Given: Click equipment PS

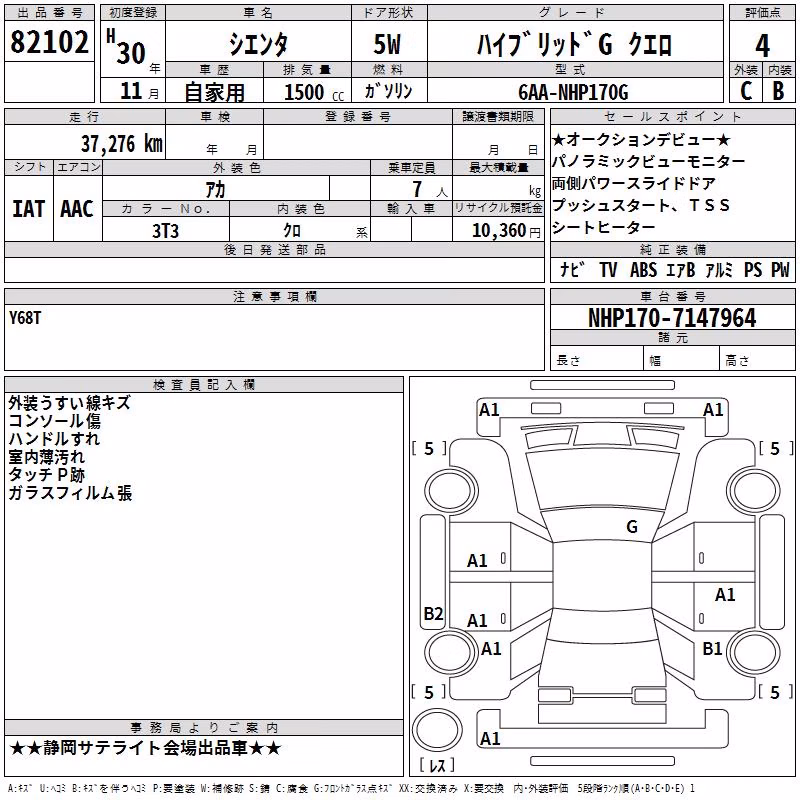Looking at the screenshot, I should pyautogui.click(x=753, y=269).
